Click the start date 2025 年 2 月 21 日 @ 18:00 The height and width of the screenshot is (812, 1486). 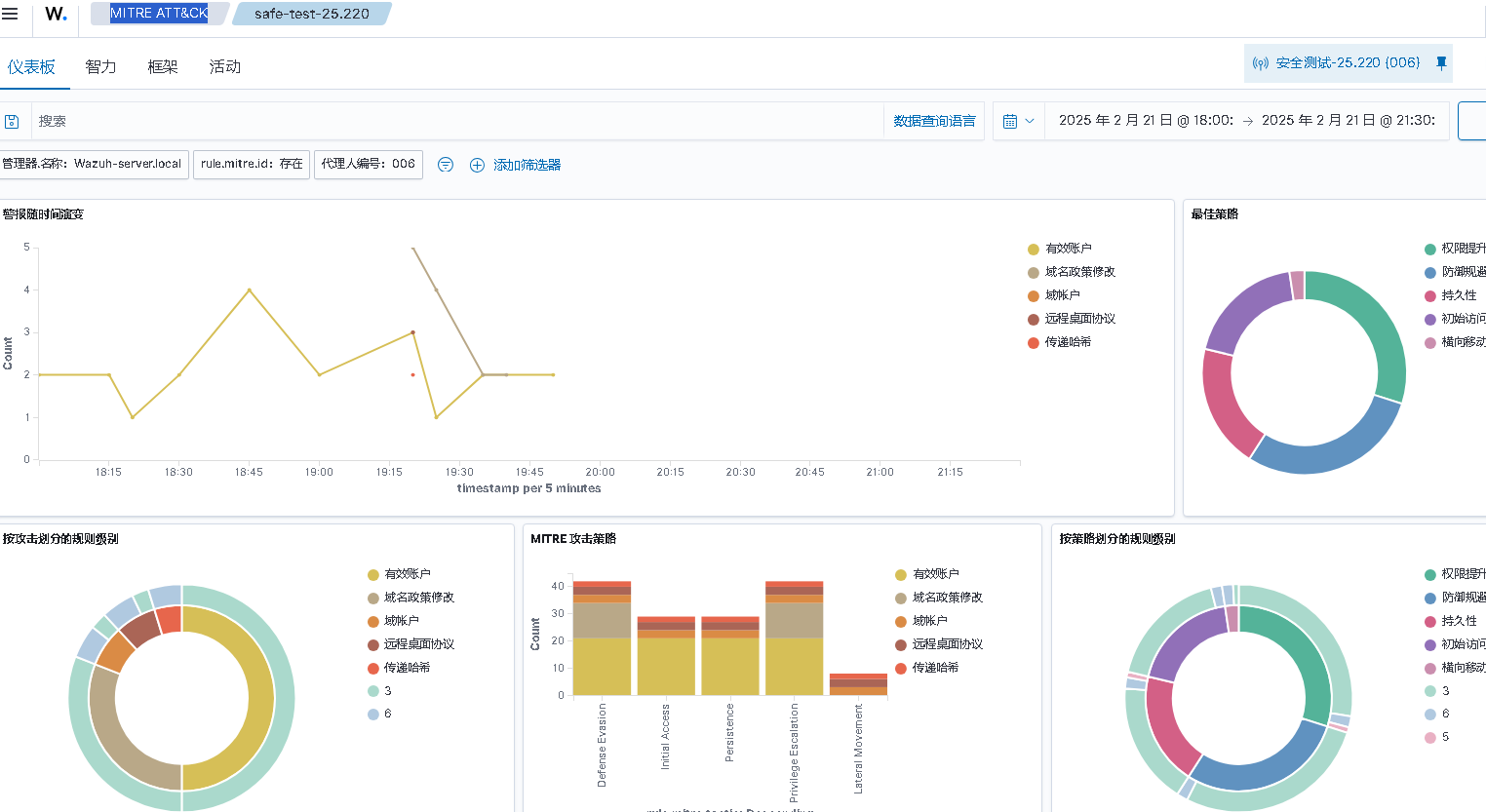(1146, 121)
